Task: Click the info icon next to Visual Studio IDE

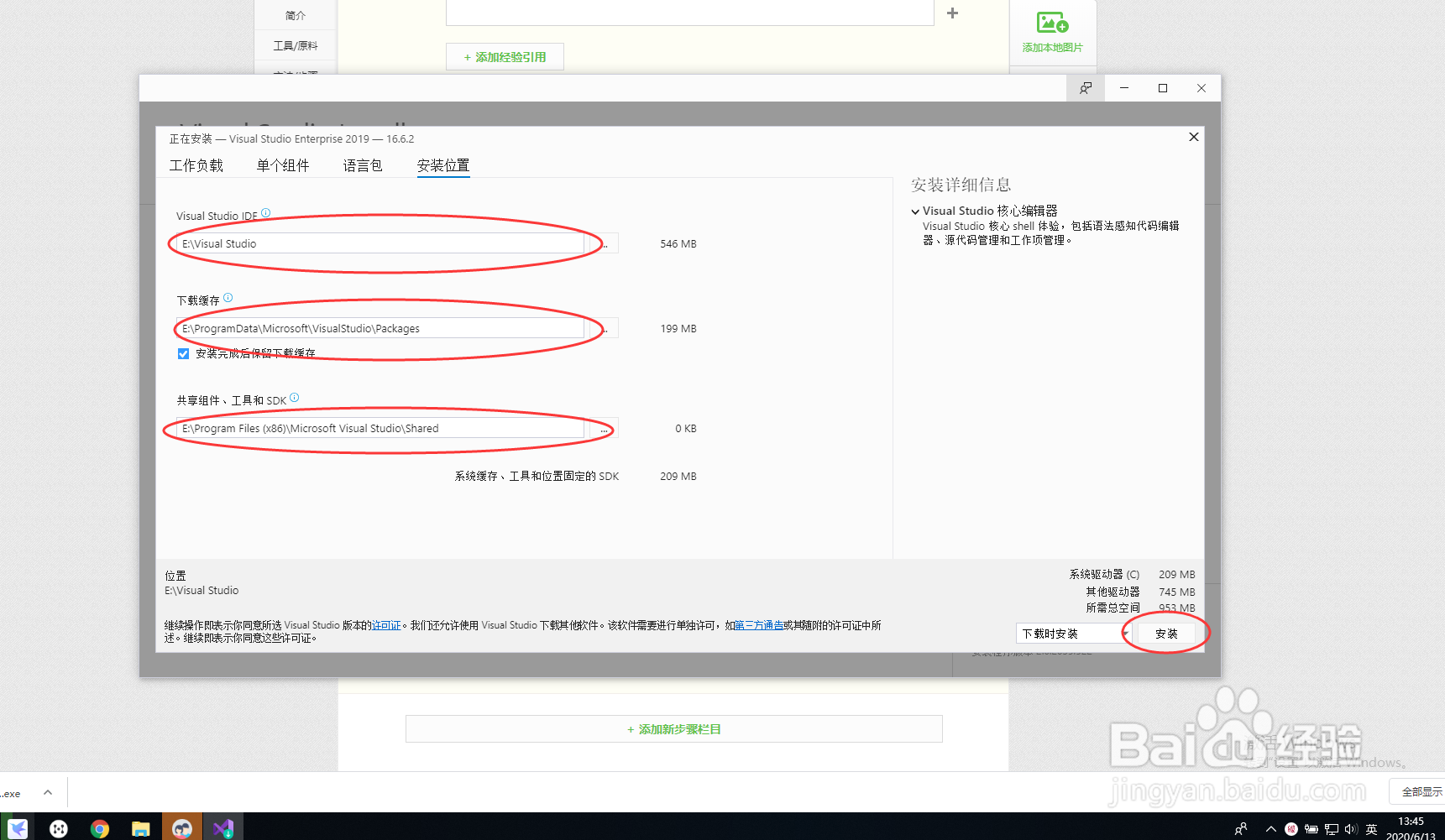Action: pyautogui.click(x=265, y=213)
